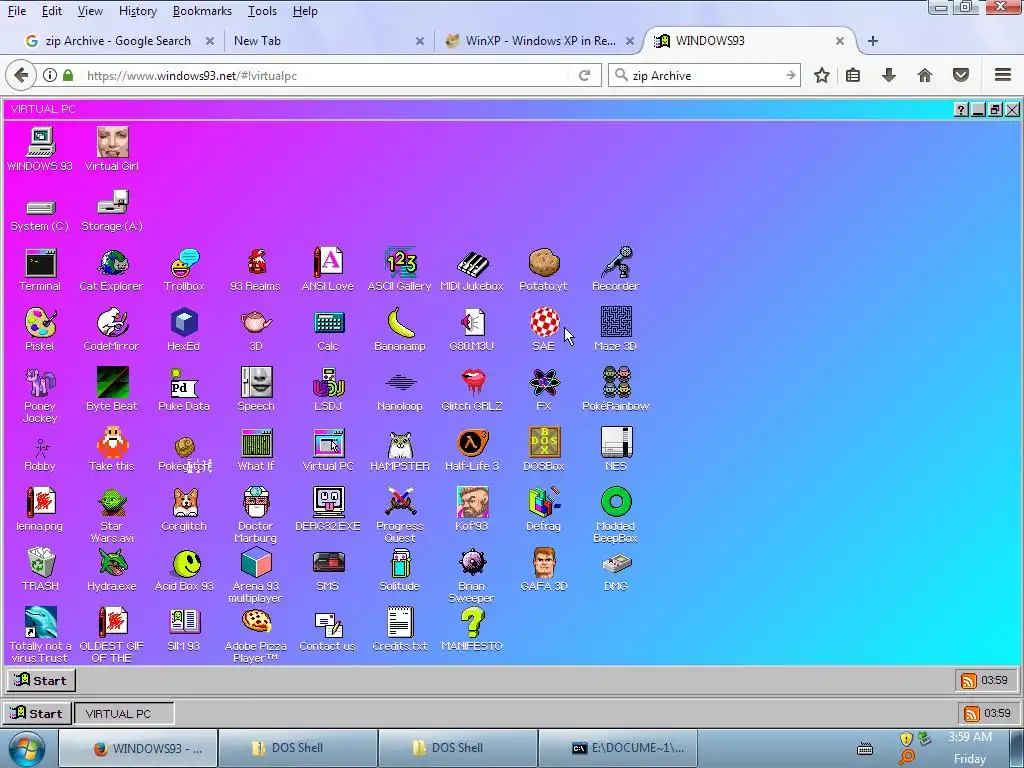The width and height of the screenshot is (1024, 768).
Task: Open Firefox downloads arrow icon
Action: coord(889,75)
